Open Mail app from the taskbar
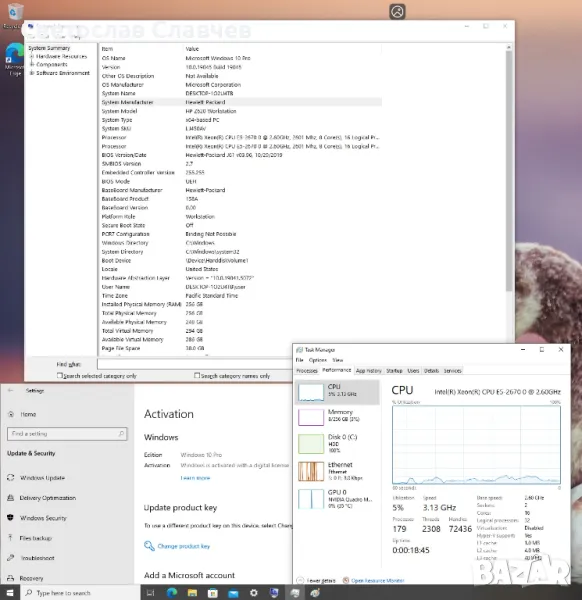This screenshot has width=582, height=600. point(233,593)
